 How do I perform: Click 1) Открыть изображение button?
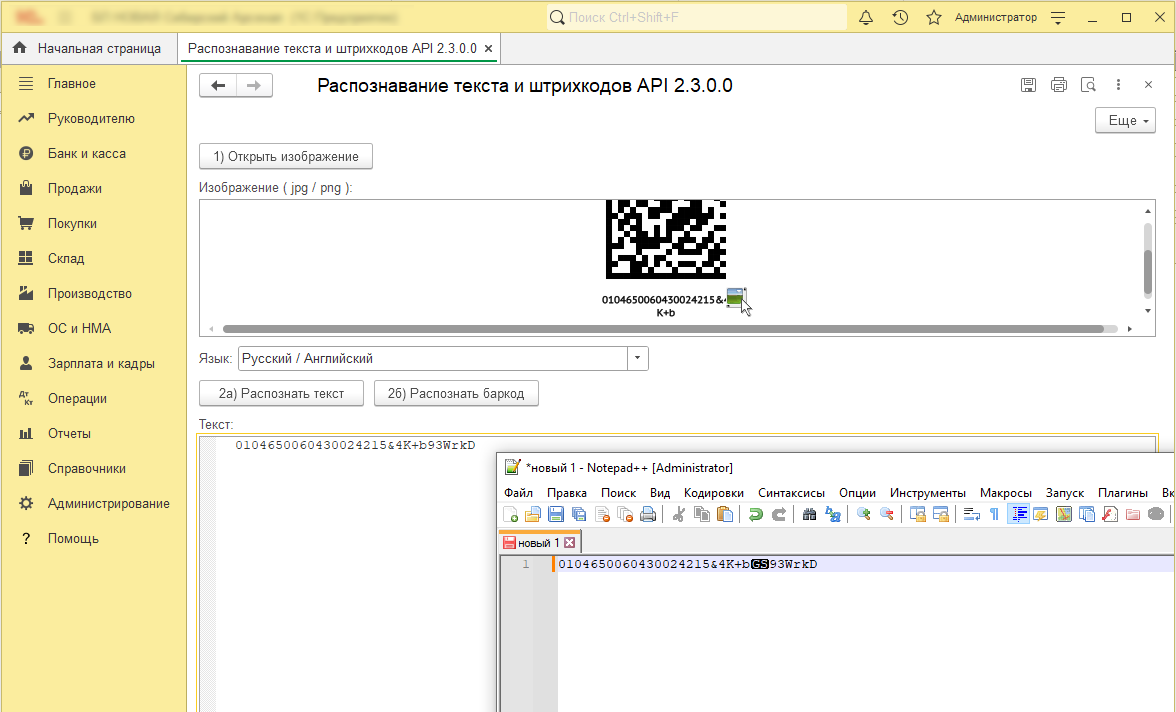pyautogui.click(x=286, y=156)
